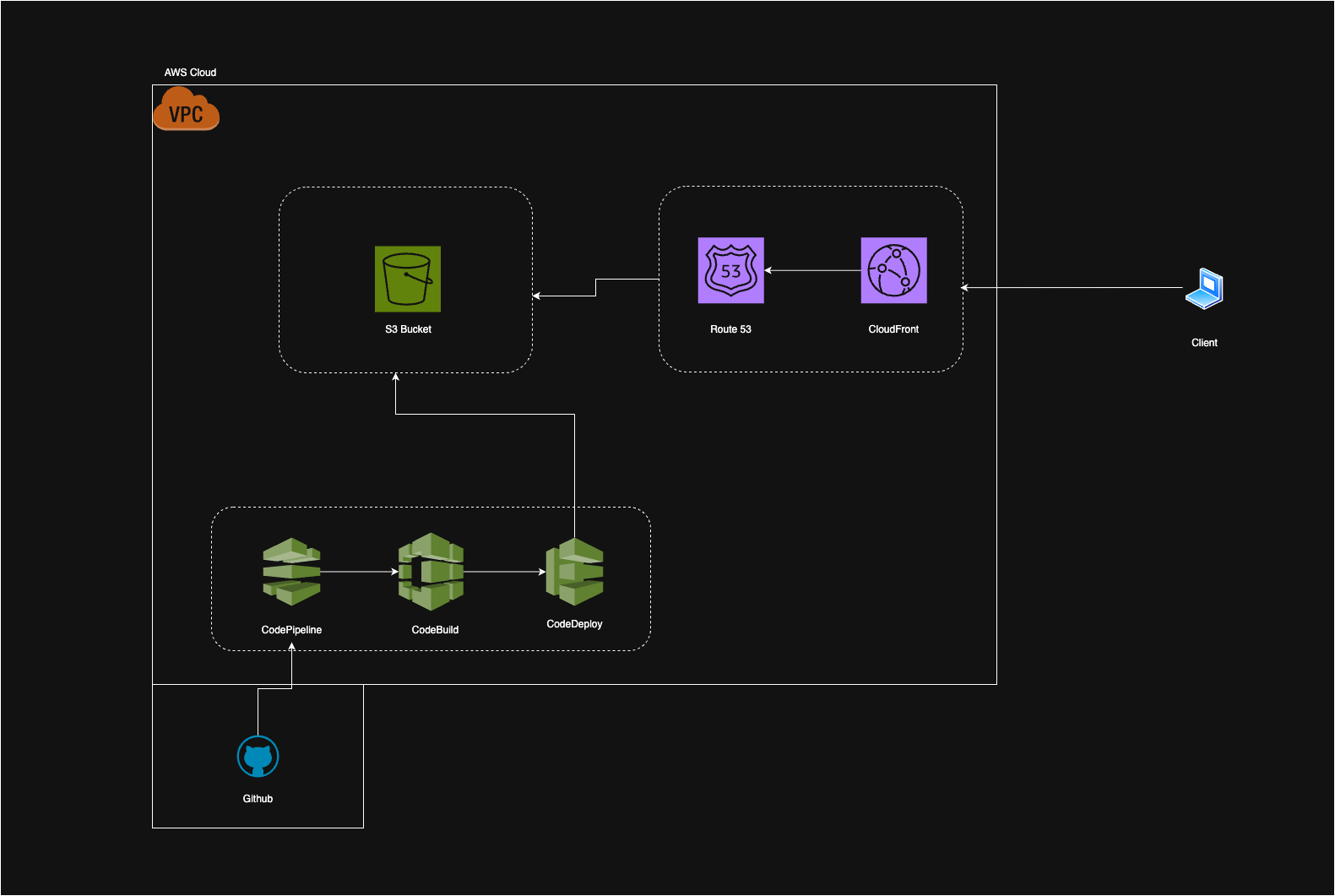Select the purple CloudFront globe icon
The width and height of the screenshot is (1335, 896).
893,270
